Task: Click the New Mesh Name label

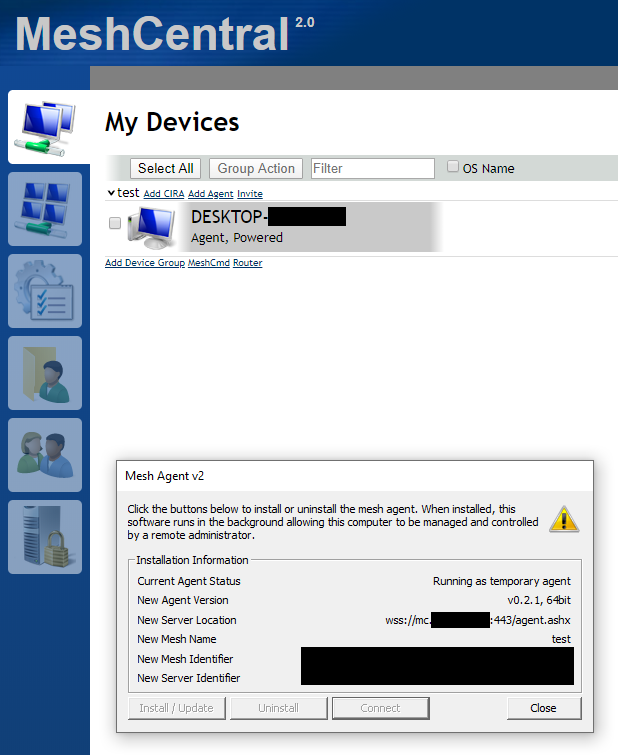Action: 177,639
